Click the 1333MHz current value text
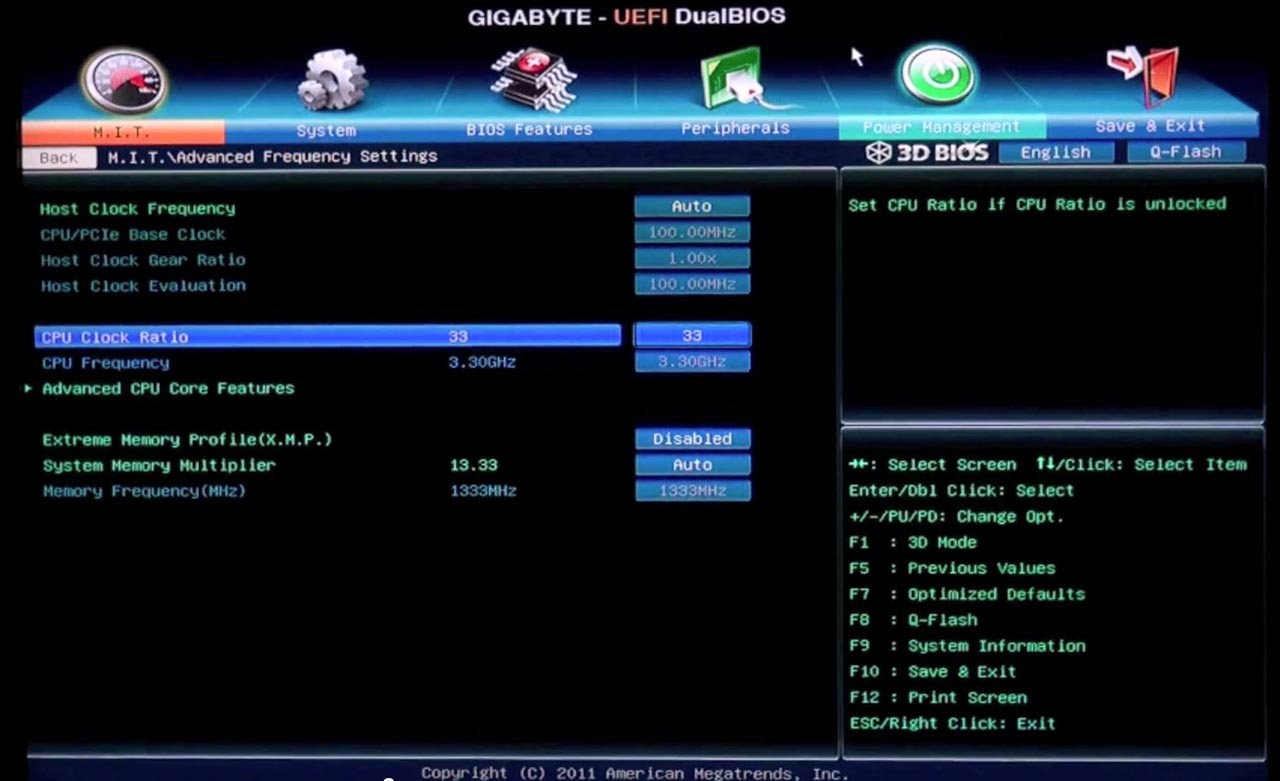Viewport: 1280px width, 781px height. pos(483,491)
